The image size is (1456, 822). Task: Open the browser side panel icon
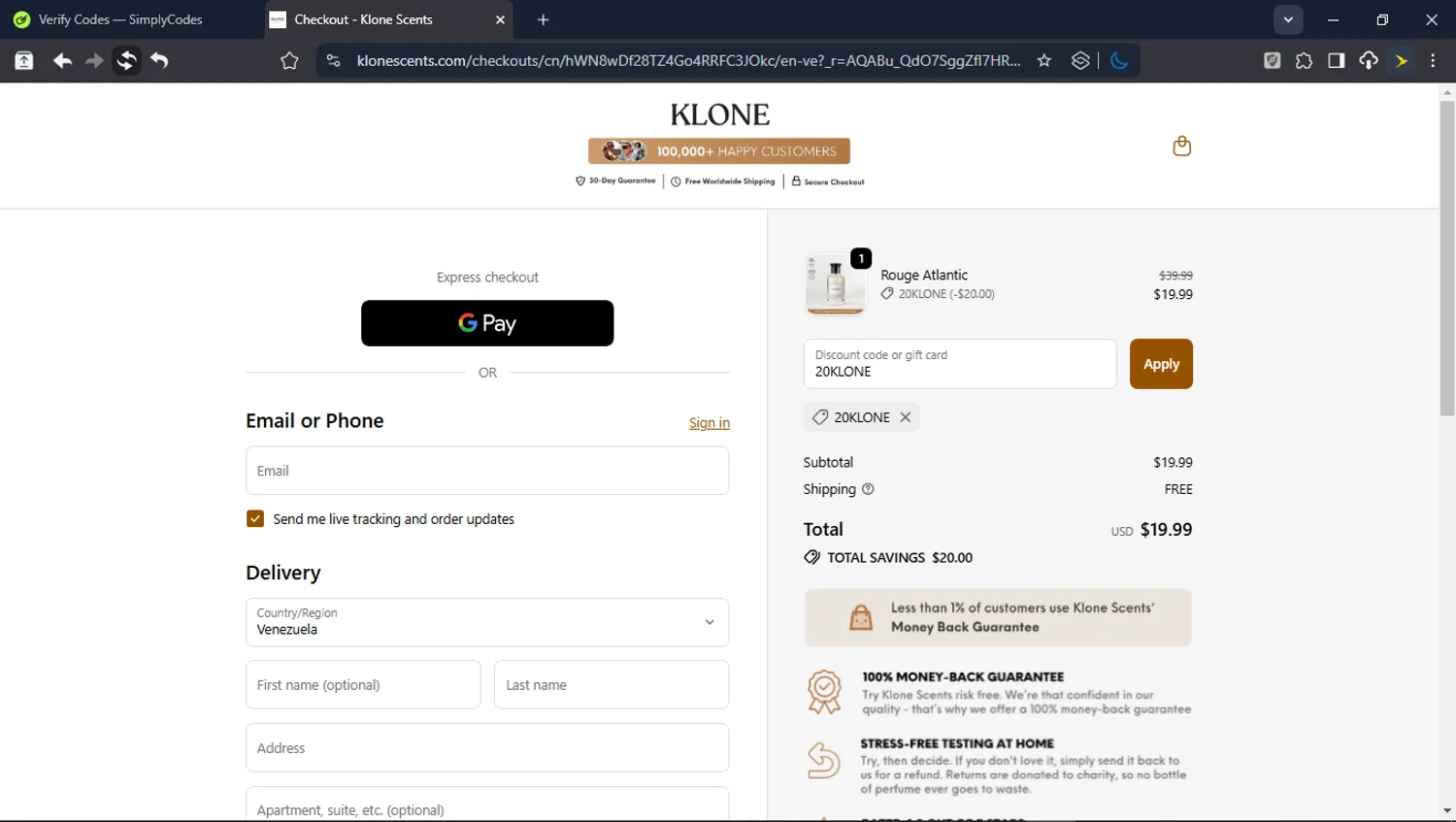click(x=1336, y=60)
